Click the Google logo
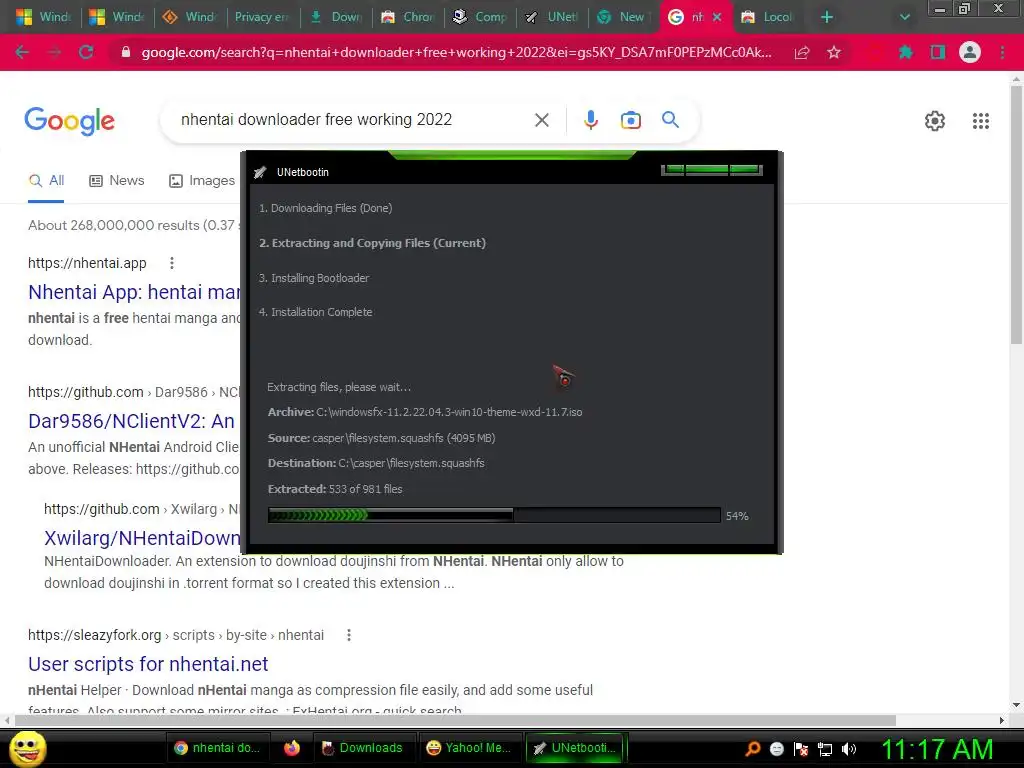Viewport: 1024px width, 768px height. (x=69, y=121)
